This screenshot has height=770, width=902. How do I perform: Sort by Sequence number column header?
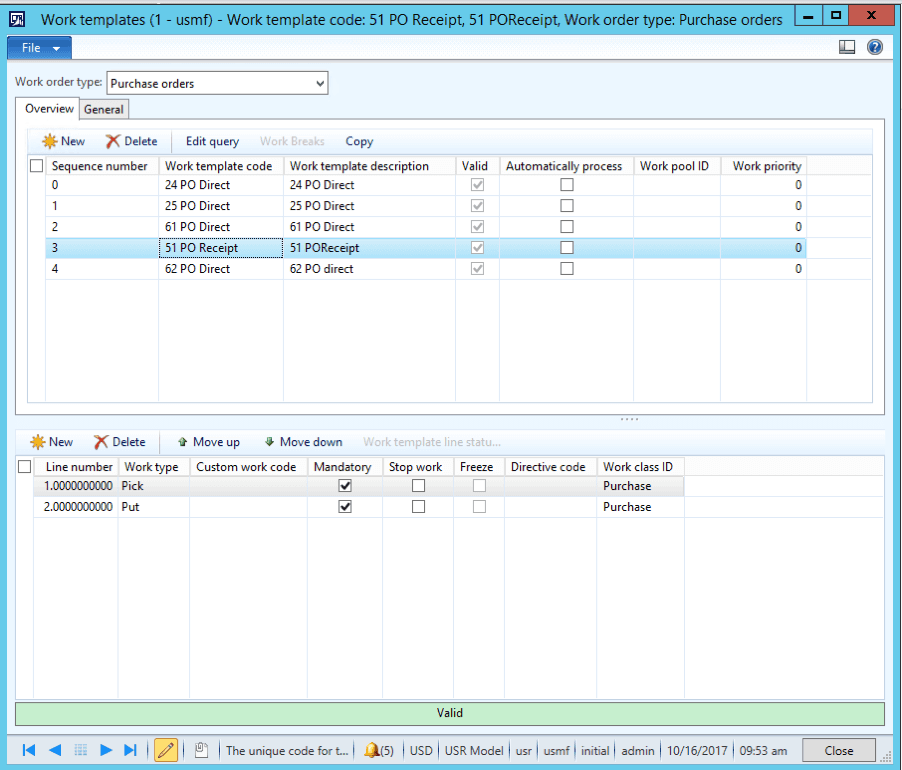point(102,166)
